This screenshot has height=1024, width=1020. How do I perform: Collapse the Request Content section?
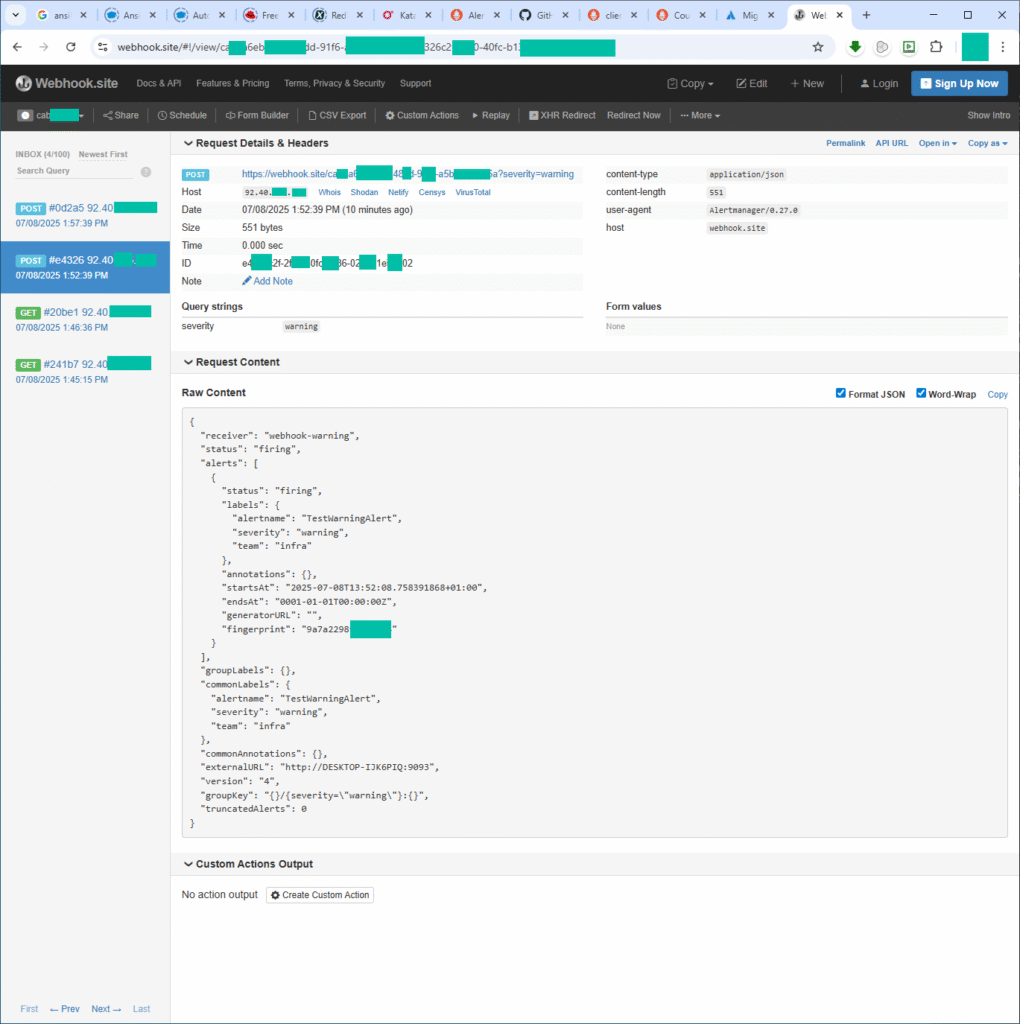click(231, 362)
